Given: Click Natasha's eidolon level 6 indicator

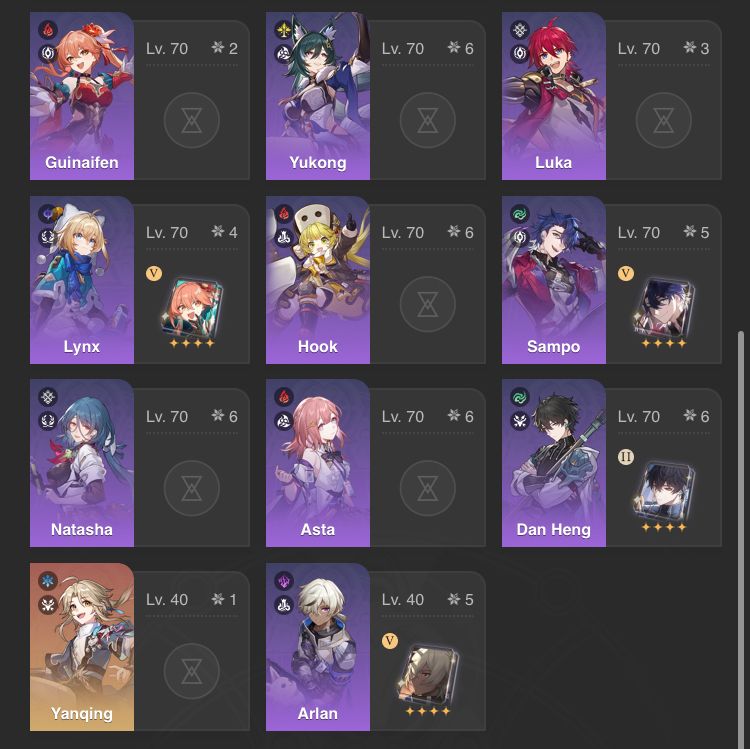Looking at the screenshot, I should 225,416.
